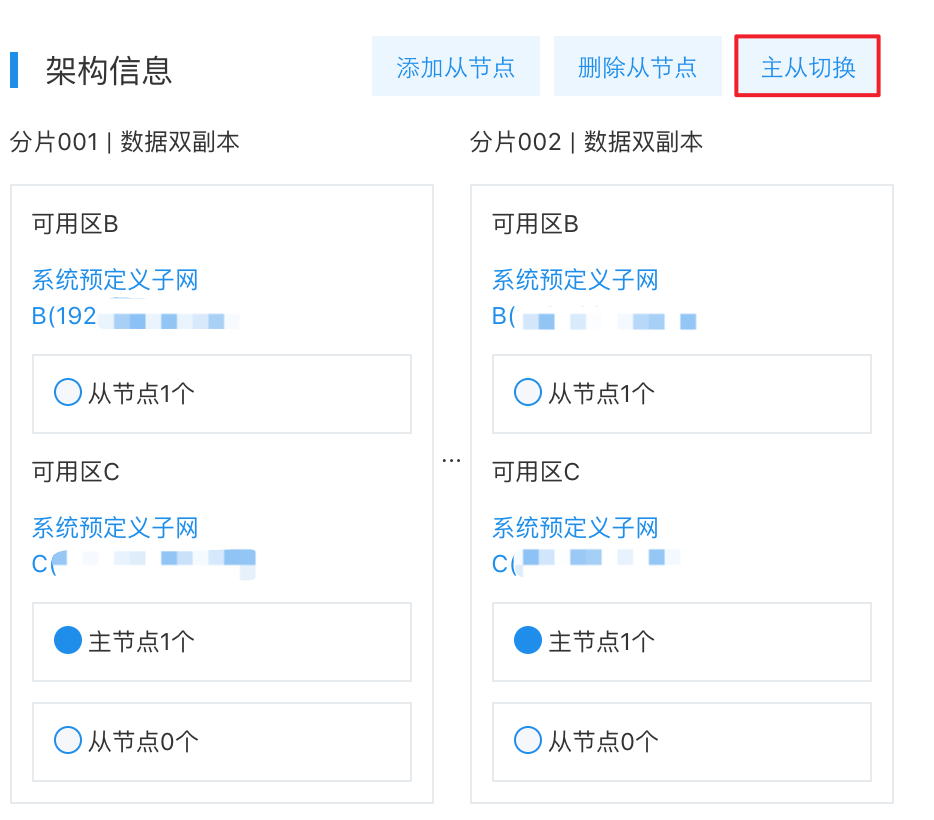Select 主节点1个 radio in shard 001 zone C

[x=68, y=640]
